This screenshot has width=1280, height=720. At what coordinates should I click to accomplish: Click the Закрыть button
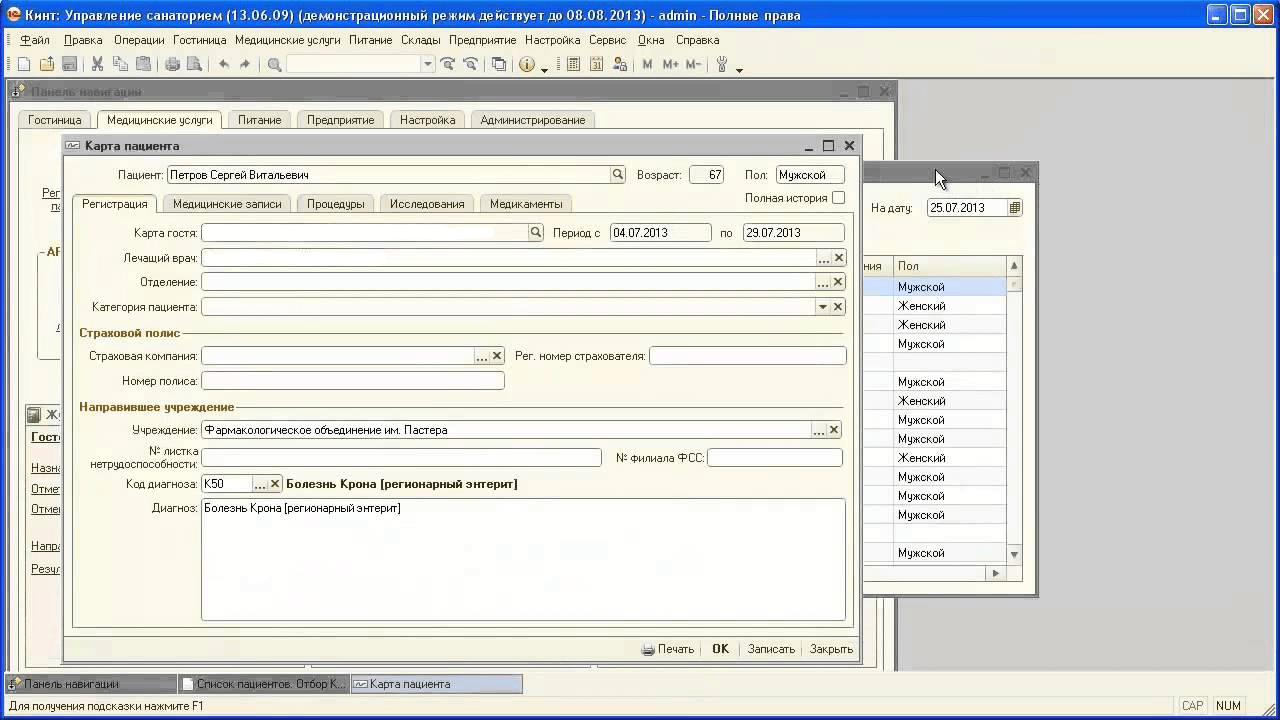coord(831,649)
